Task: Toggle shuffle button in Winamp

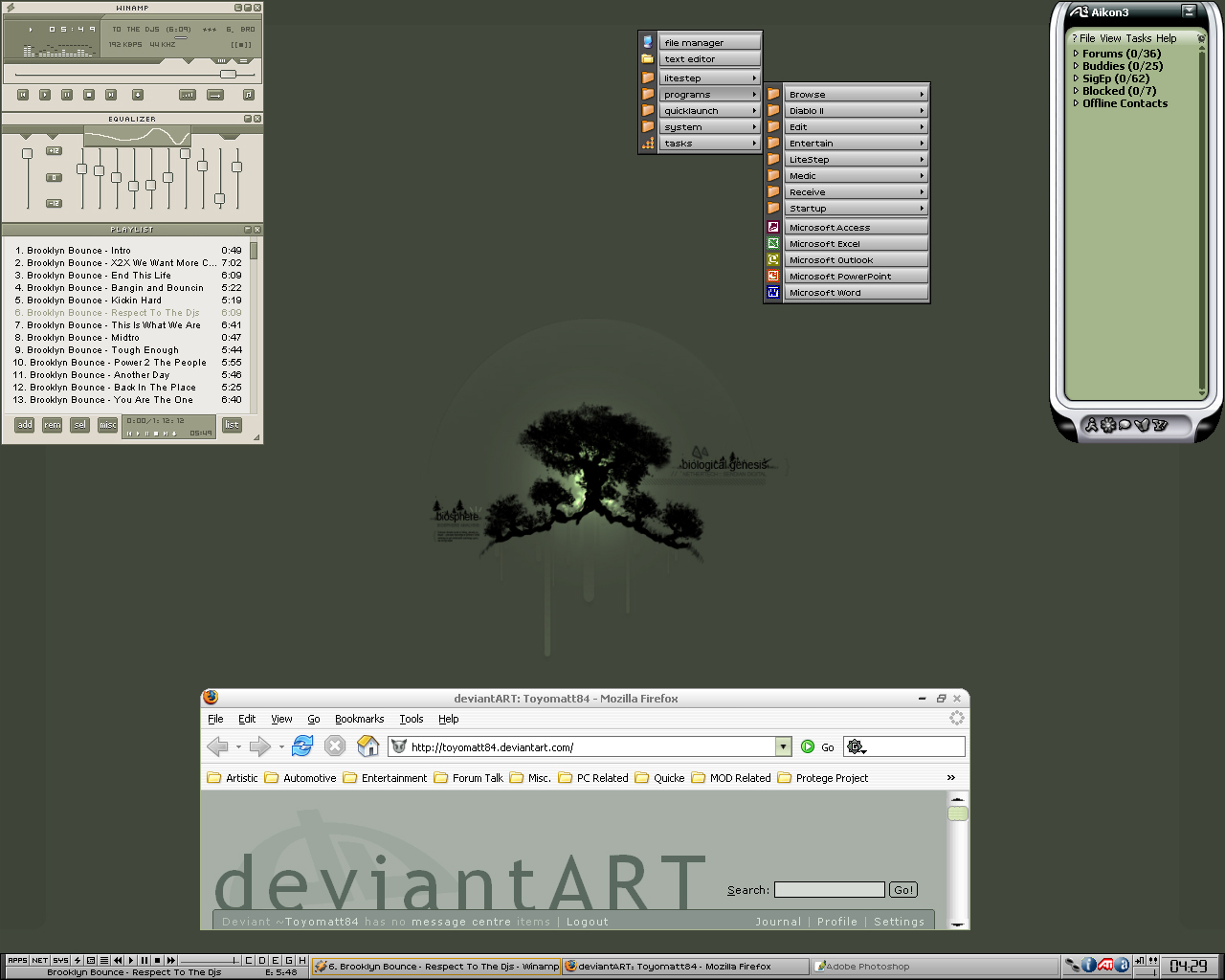Action: 188,95
